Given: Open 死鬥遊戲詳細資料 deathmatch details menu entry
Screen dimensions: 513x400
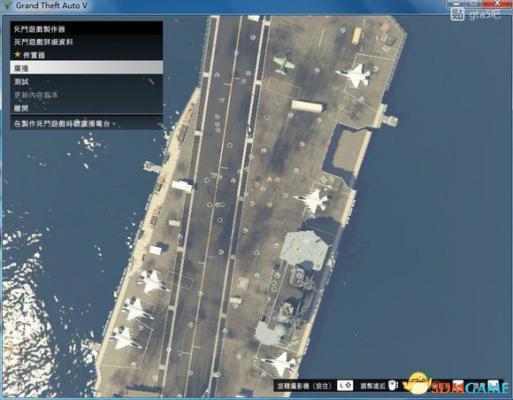Looking at the screenshot, I should 87,42.
